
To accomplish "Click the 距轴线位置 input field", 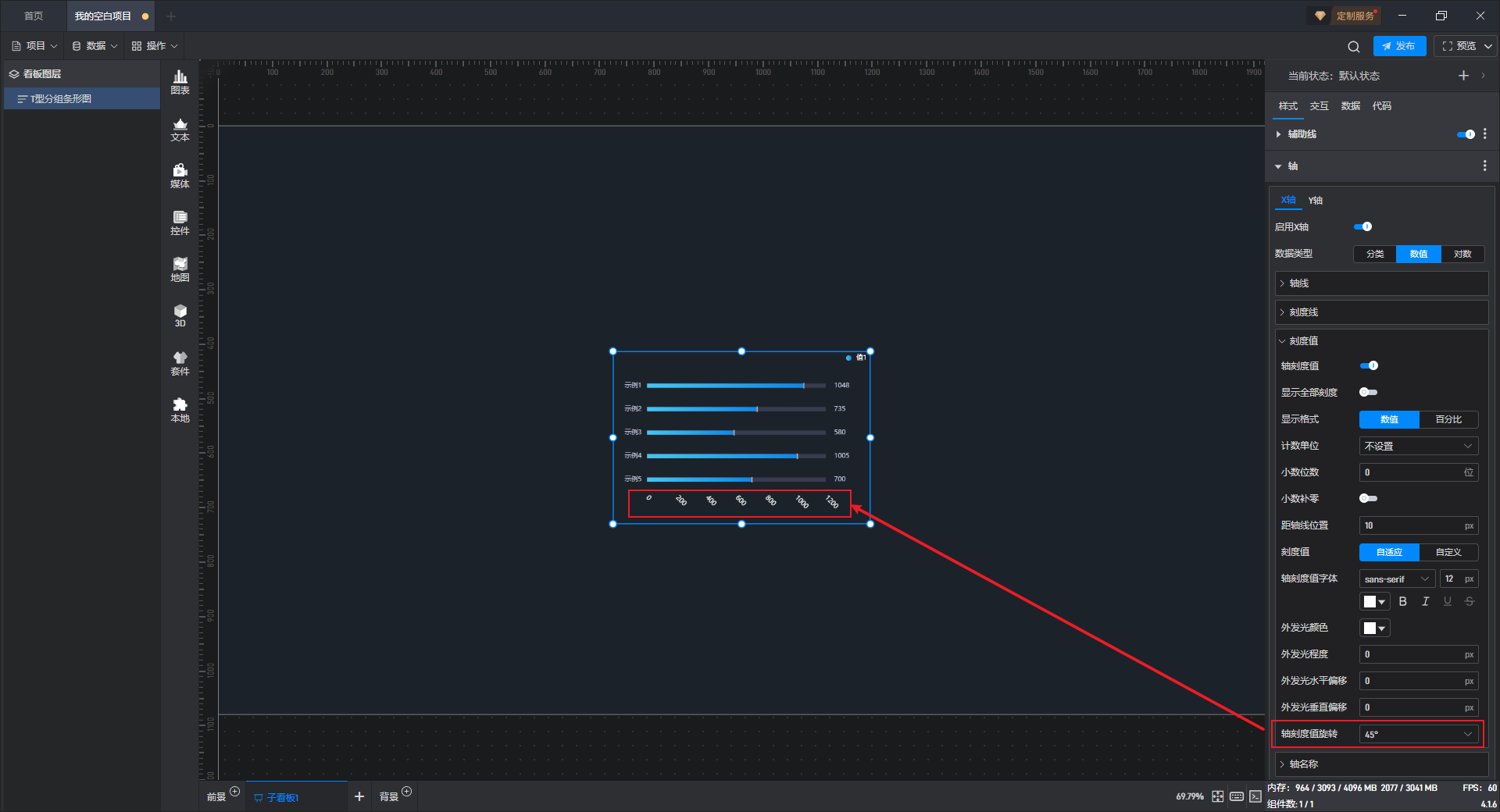I will 1419,525.
